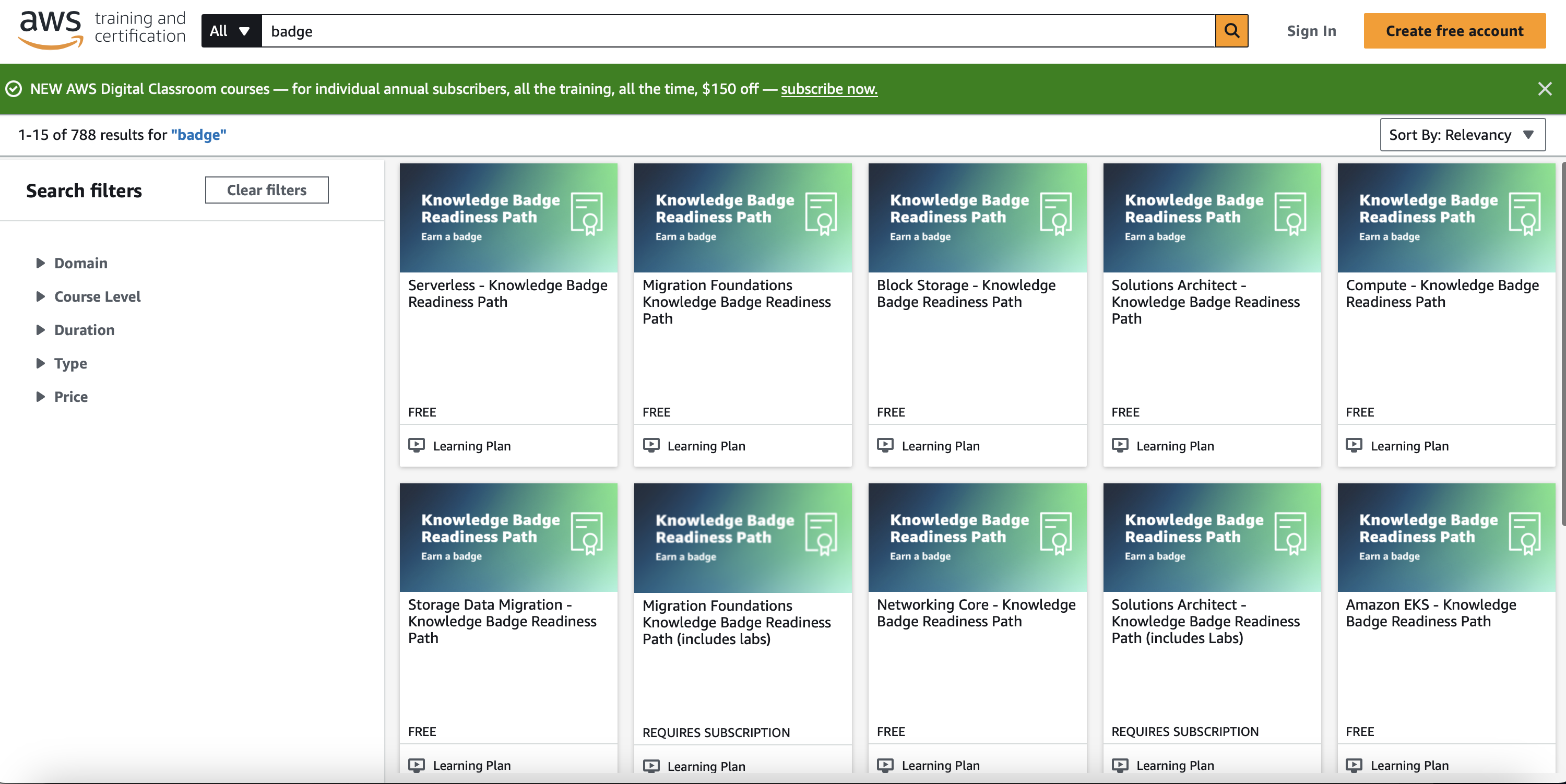
Task: Open Sort By Relevancy dropdown
Action: coord(1462,135)
